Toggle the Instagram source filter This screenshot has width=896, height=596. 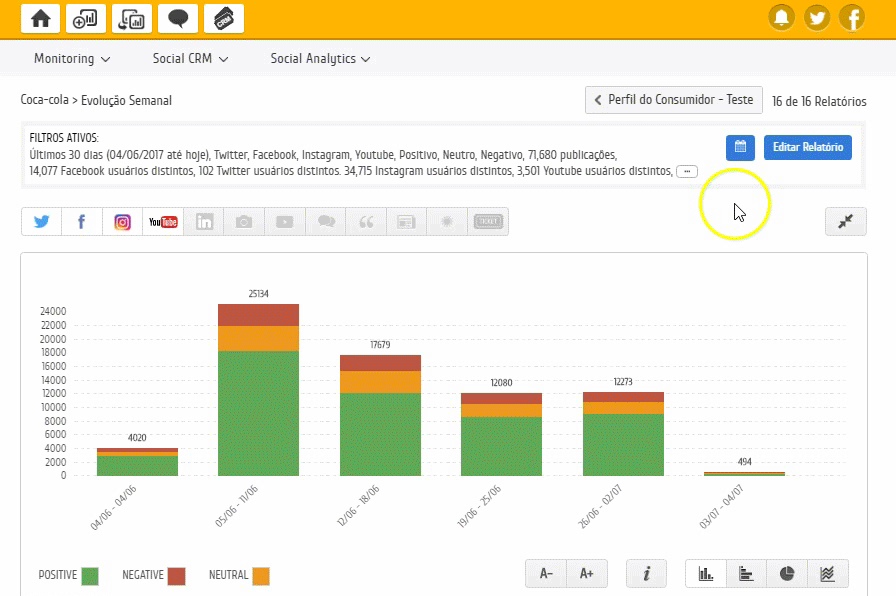tap(122, 222)
